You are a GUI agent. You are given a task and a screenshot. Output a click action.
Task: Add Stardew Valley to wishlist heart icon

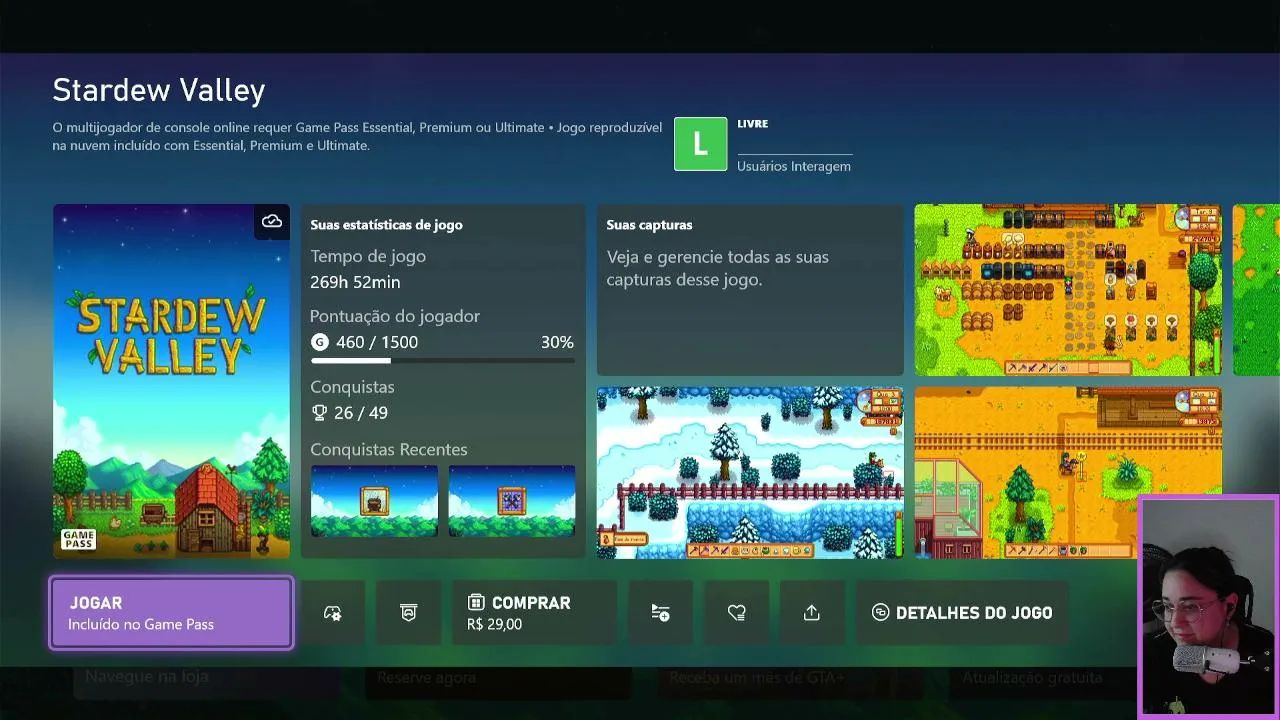click(737, 613)
